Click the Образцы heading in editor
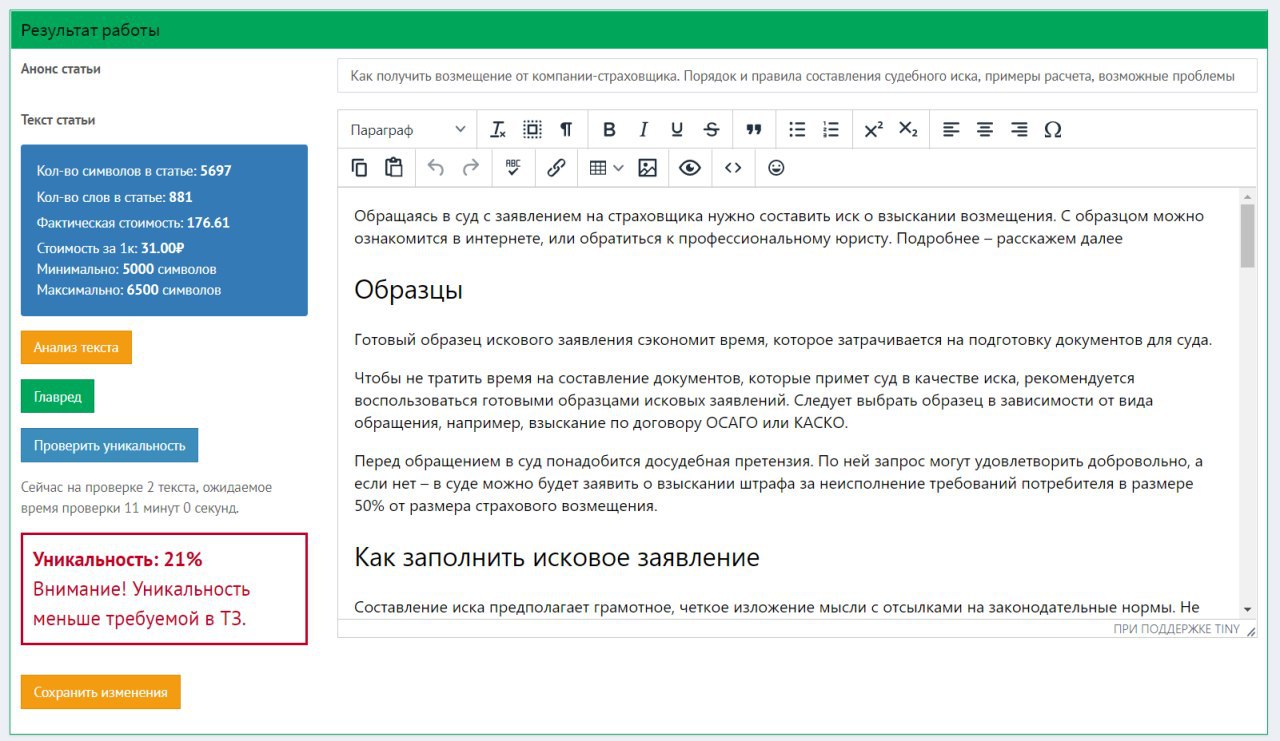The image size is (1280, 741). (408, 291)
